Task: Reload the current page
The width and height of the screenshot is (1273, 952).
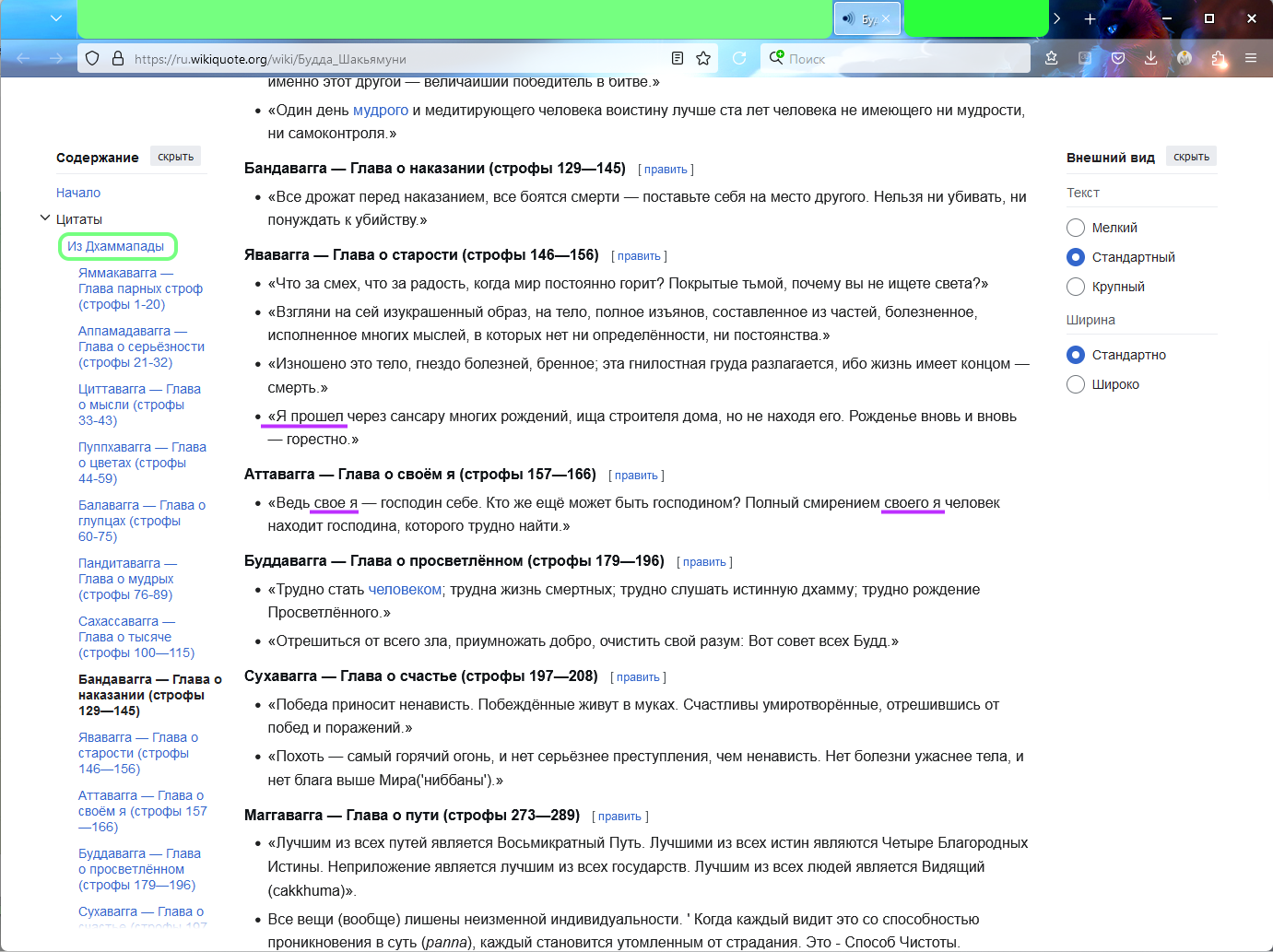Action: [x=739, y=58]
